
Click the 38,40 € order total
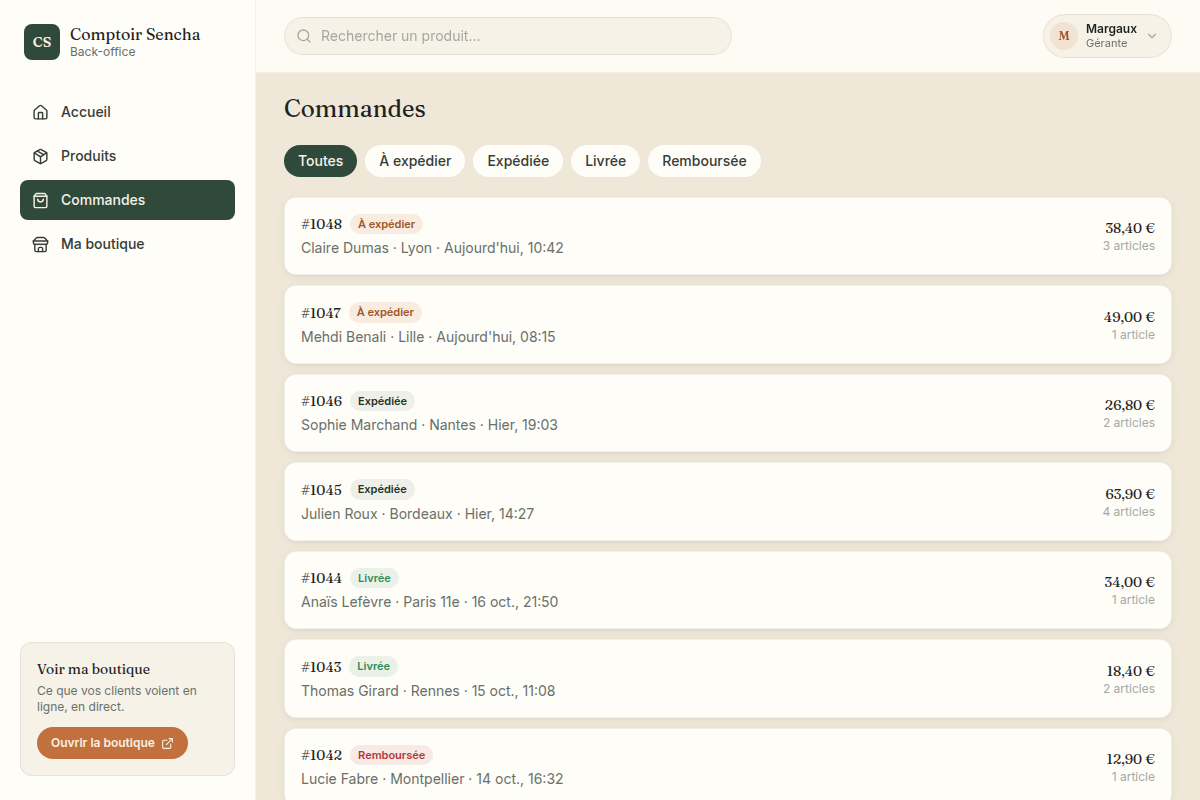1130,228
